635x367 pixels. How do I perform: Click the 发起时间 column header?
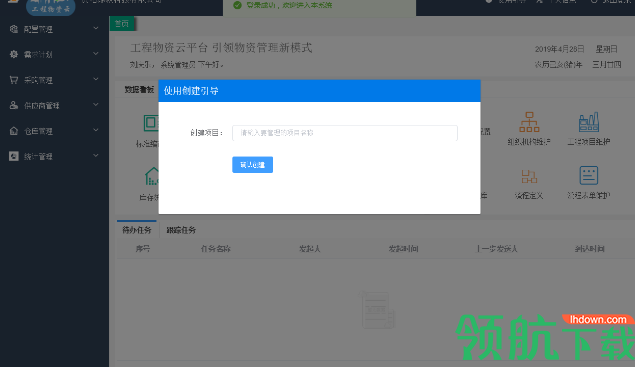(403, 248)
